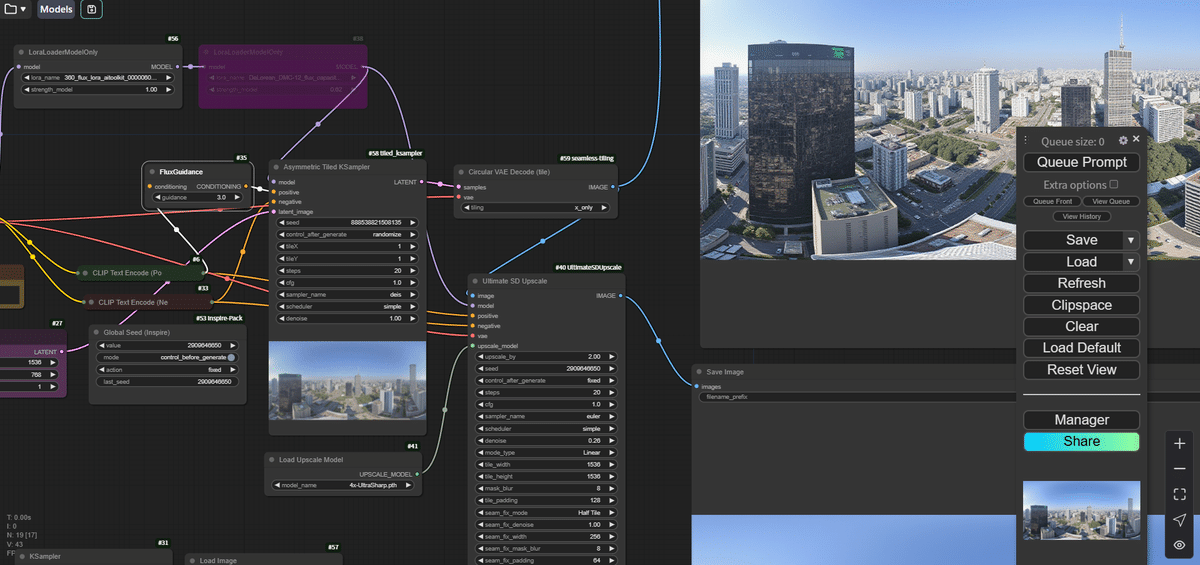Click the Queue Prompt button
Image resolution: width=1200 pixels, height=565 pixels.
click(1082, 162)
